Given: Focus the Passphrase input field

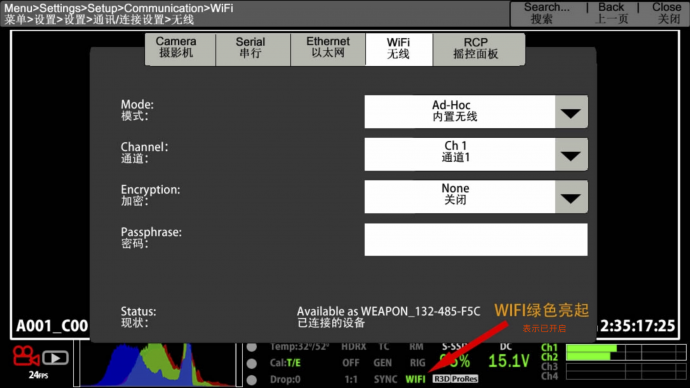Looking at the screenshot, I should [476, 239].
